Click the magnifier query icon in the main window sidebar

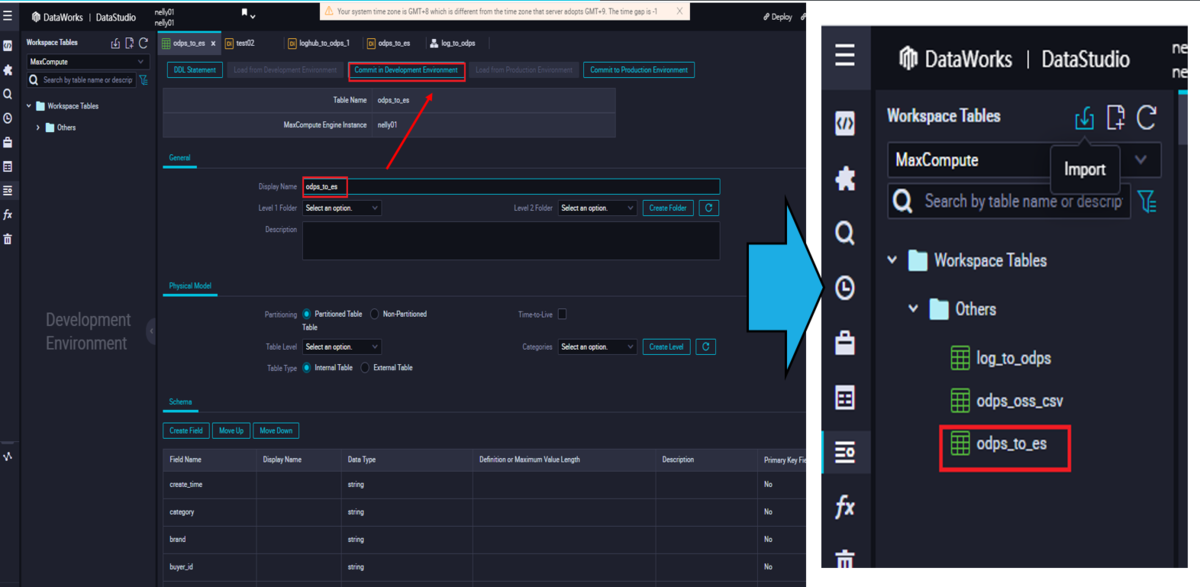tap(8, 94)
